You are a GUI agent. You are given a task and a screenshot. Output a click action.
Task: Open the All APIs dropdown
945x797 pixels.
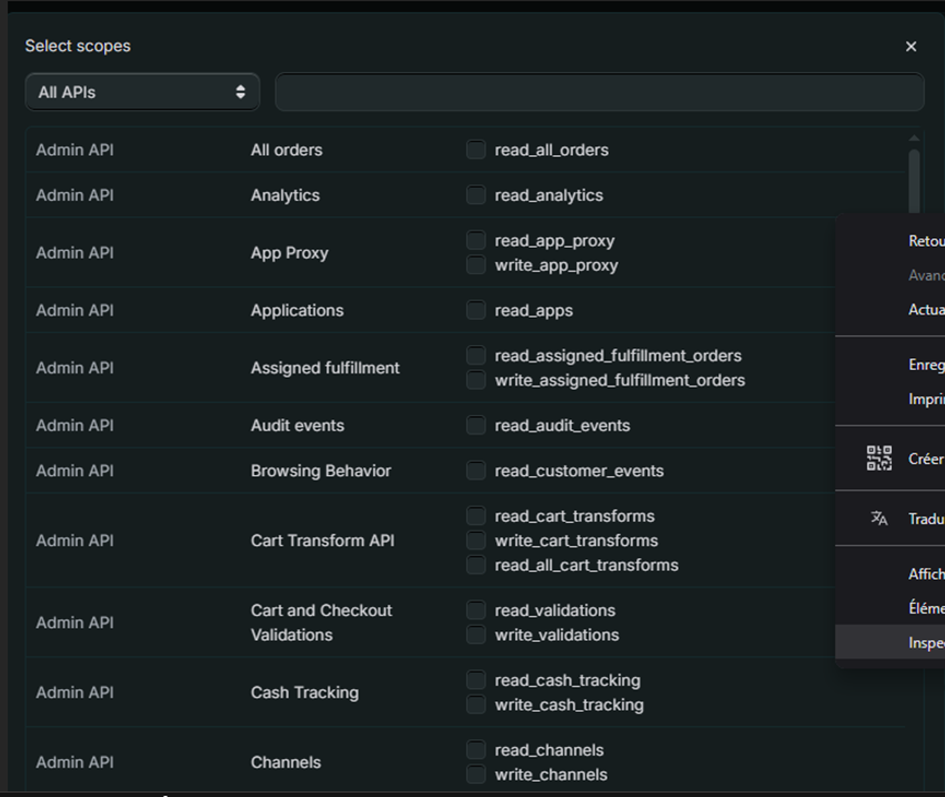(142, 92)
